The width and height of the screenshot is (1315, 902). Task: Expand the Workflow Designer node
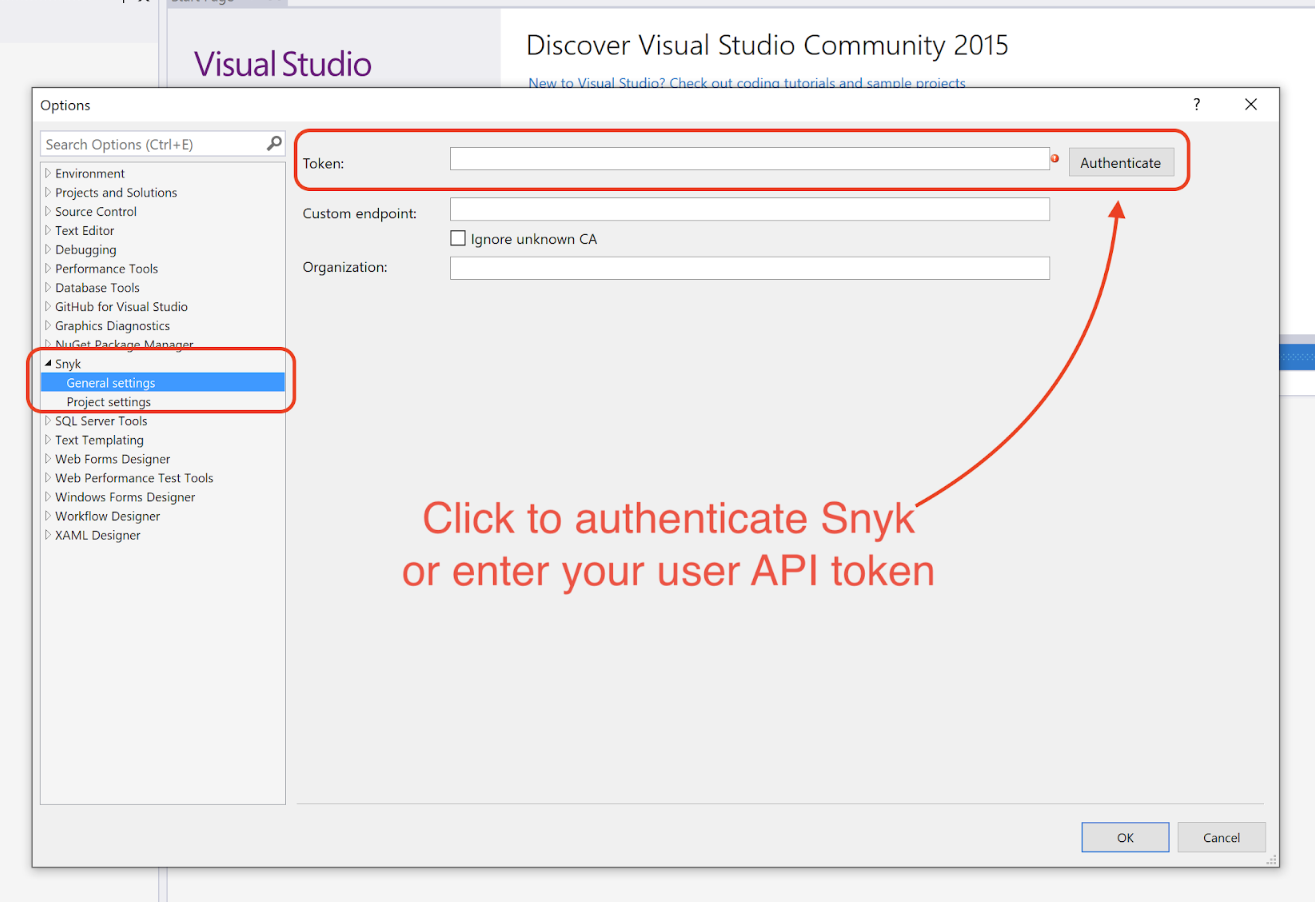click(x=48, y=516)
